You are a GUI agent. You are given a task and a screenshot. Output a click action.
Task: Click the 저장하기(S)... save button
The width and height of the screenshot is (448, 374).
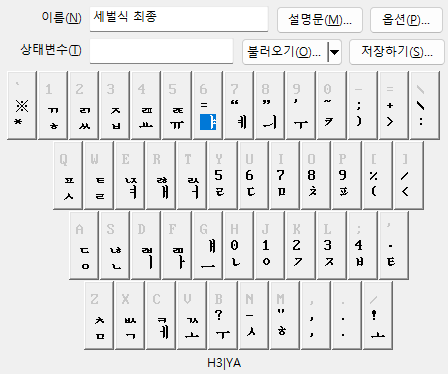[397, 52]
